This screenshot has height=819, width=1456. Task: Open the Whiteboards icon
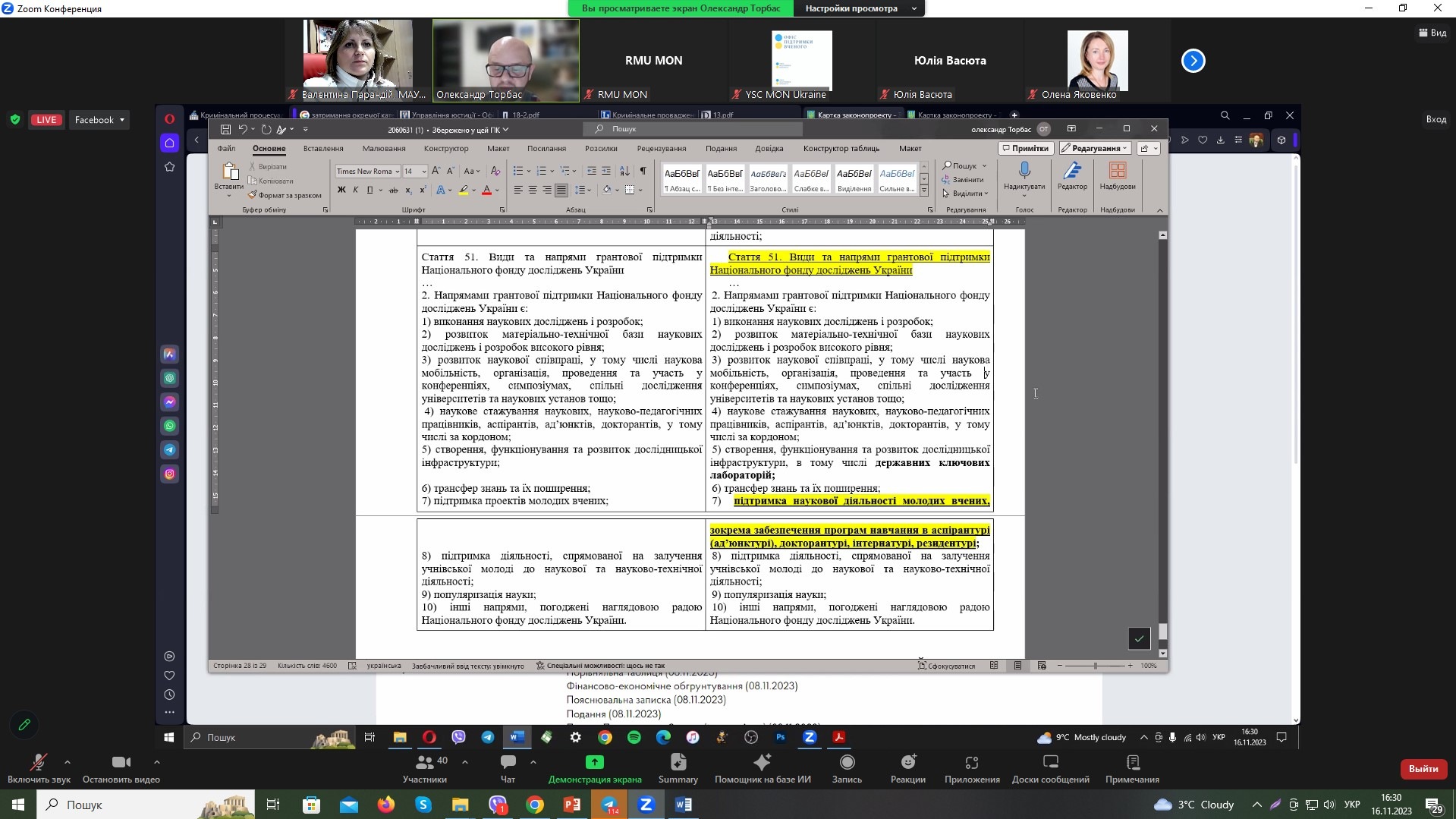pyautogui.click(x=1050, y=767)
